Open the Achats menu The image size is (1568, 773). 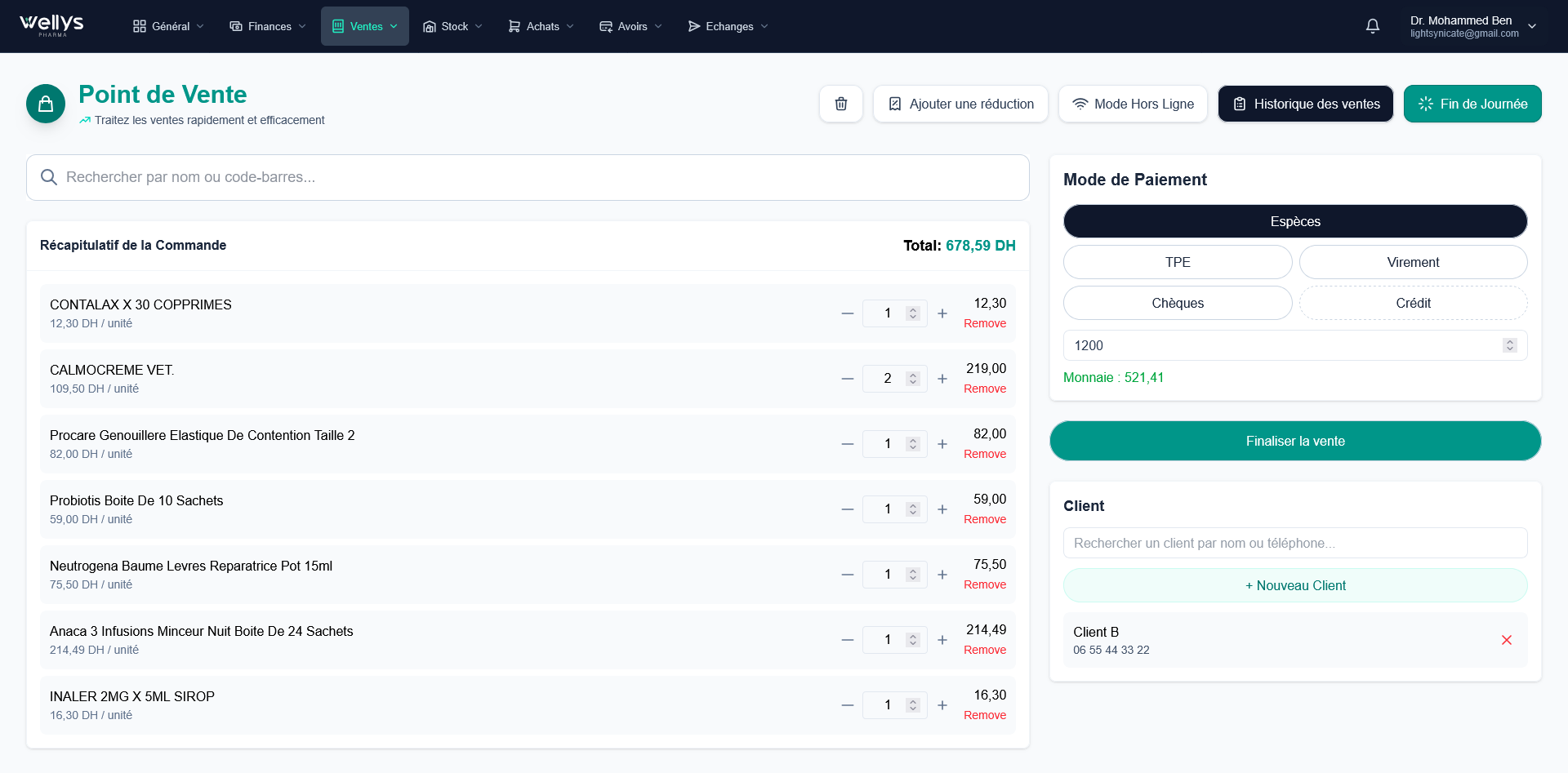pyautogui.click(x=539, y=25)
